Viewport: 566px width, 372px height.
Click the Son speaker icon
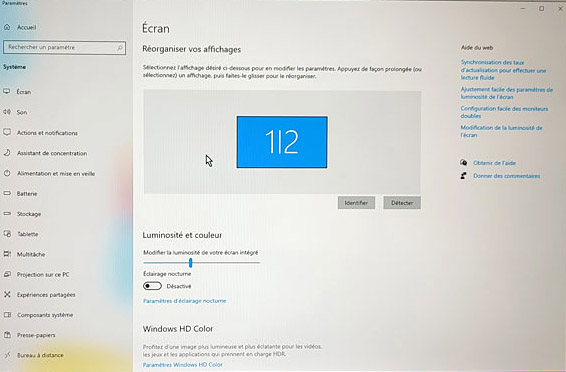click(x=7, y=112)
